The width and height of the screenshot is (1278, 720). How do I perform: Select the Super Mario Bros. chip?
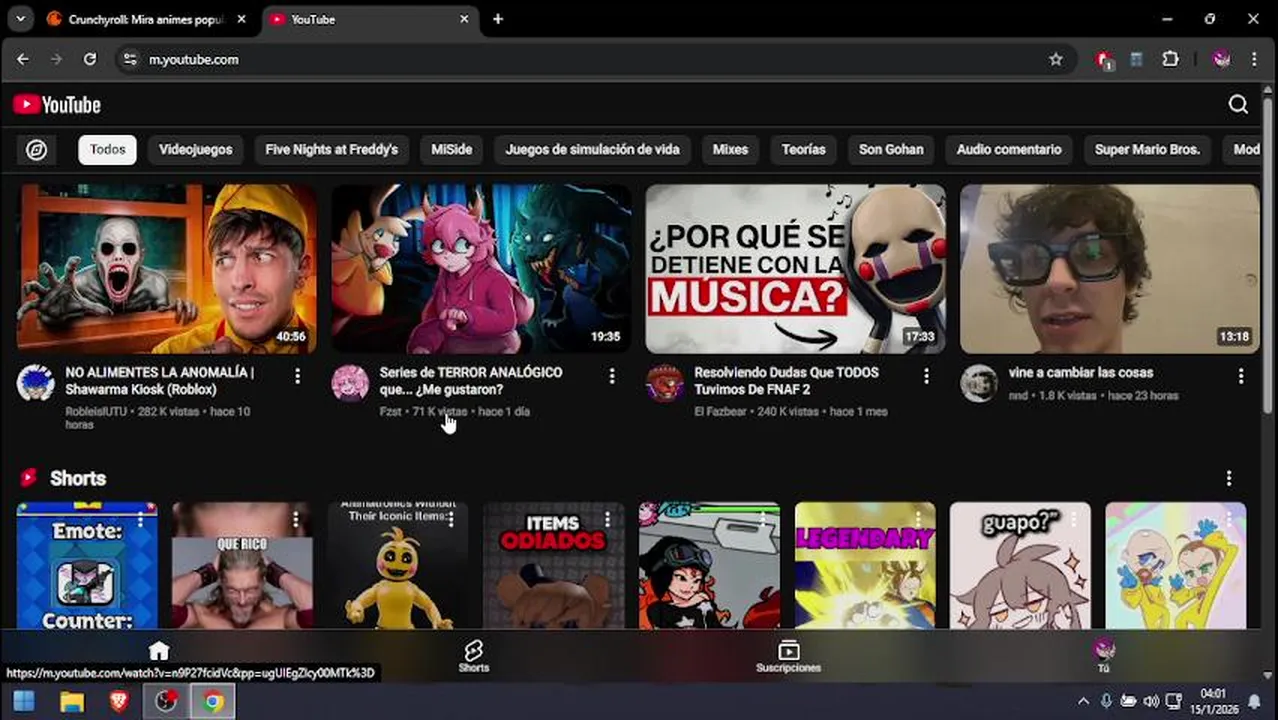pyautogui.click(x=1147, y=150)
